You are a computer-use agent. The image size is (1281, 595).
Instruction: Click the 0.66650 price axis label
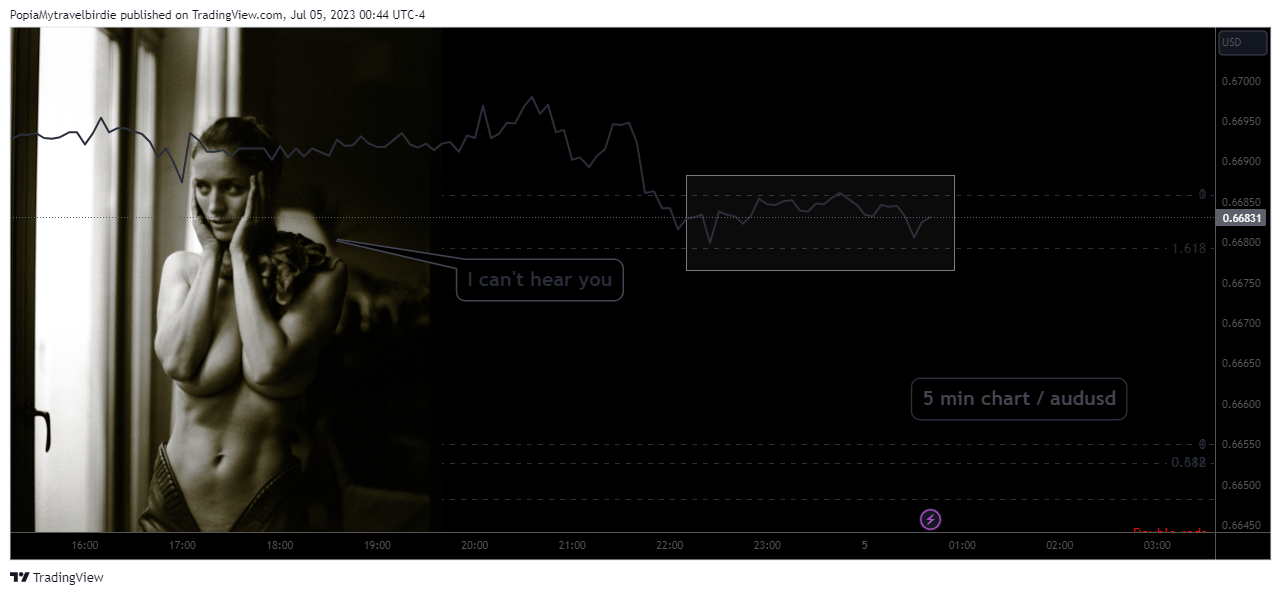click(1243, 363)
